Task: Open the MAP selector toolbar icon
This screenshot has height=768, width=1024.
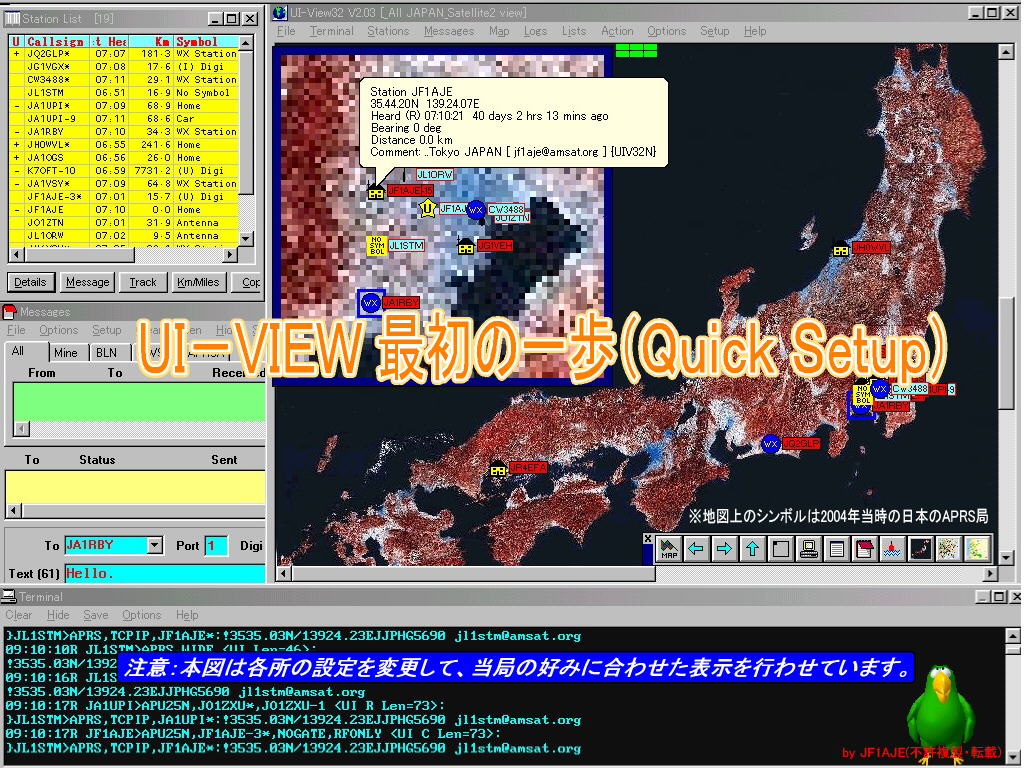Action: [669, 549]
